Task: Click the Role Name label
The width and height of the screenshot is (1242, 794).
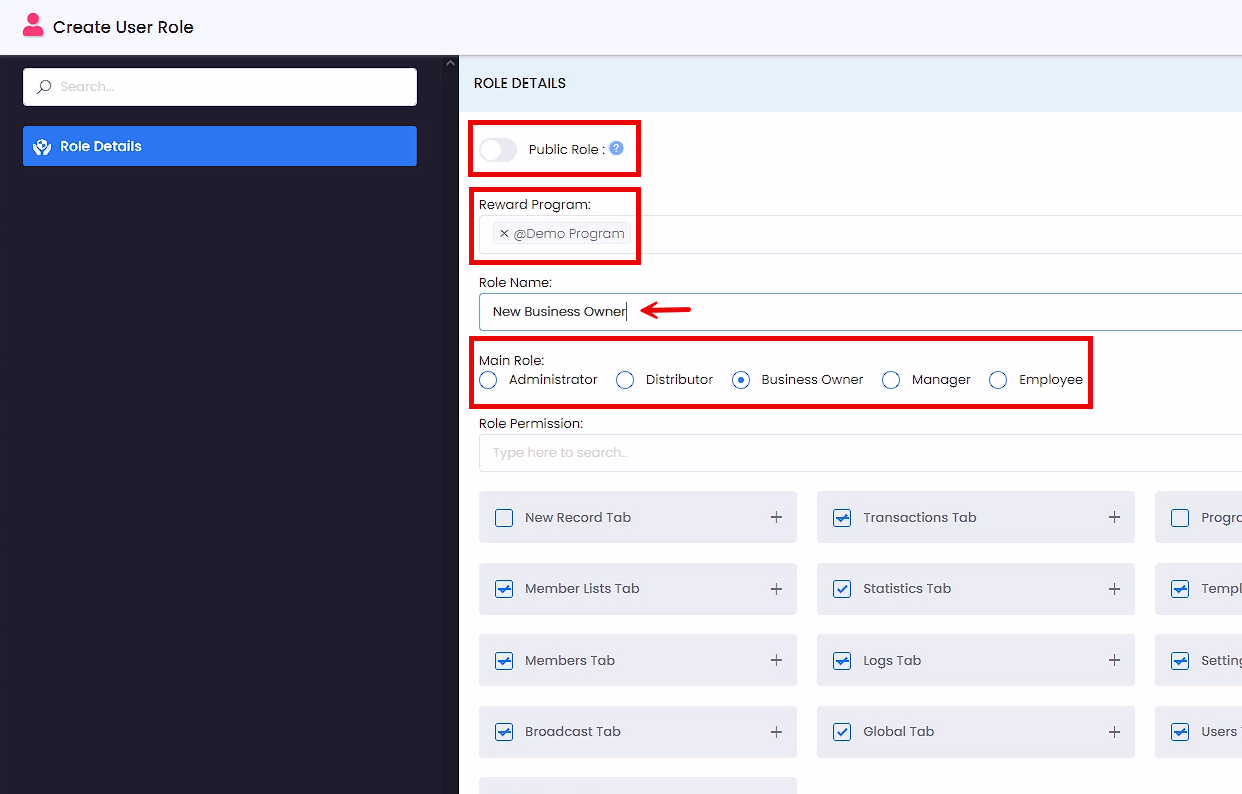Action: pyautogui.click(x=515, y=283)
